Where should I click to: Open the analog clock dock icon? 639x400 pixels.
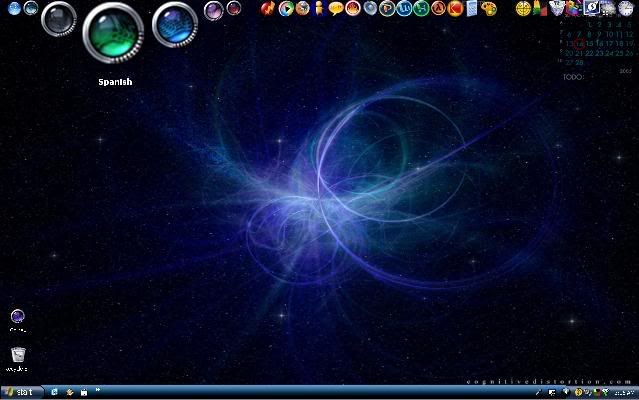[x=625, y=9]
